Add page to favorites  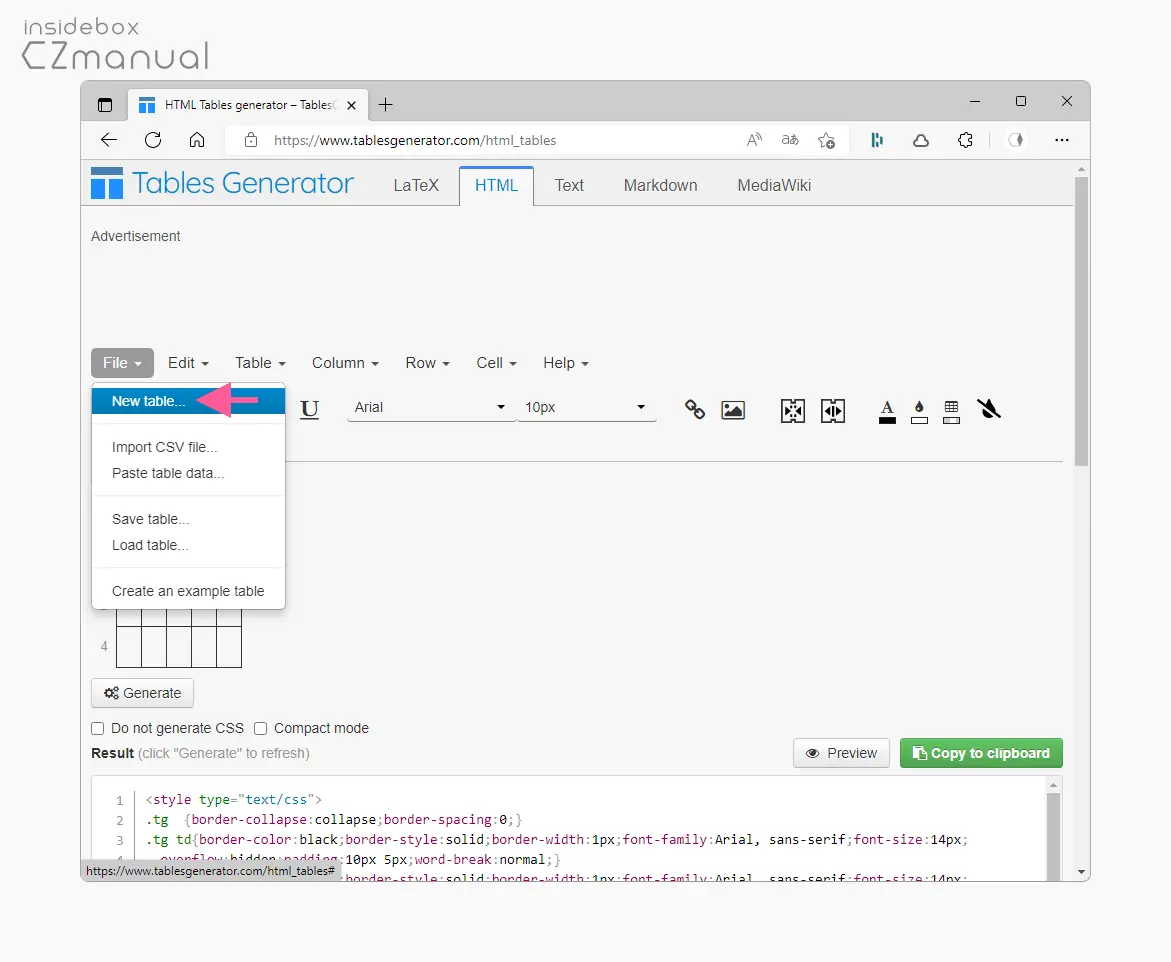(826, 140)
